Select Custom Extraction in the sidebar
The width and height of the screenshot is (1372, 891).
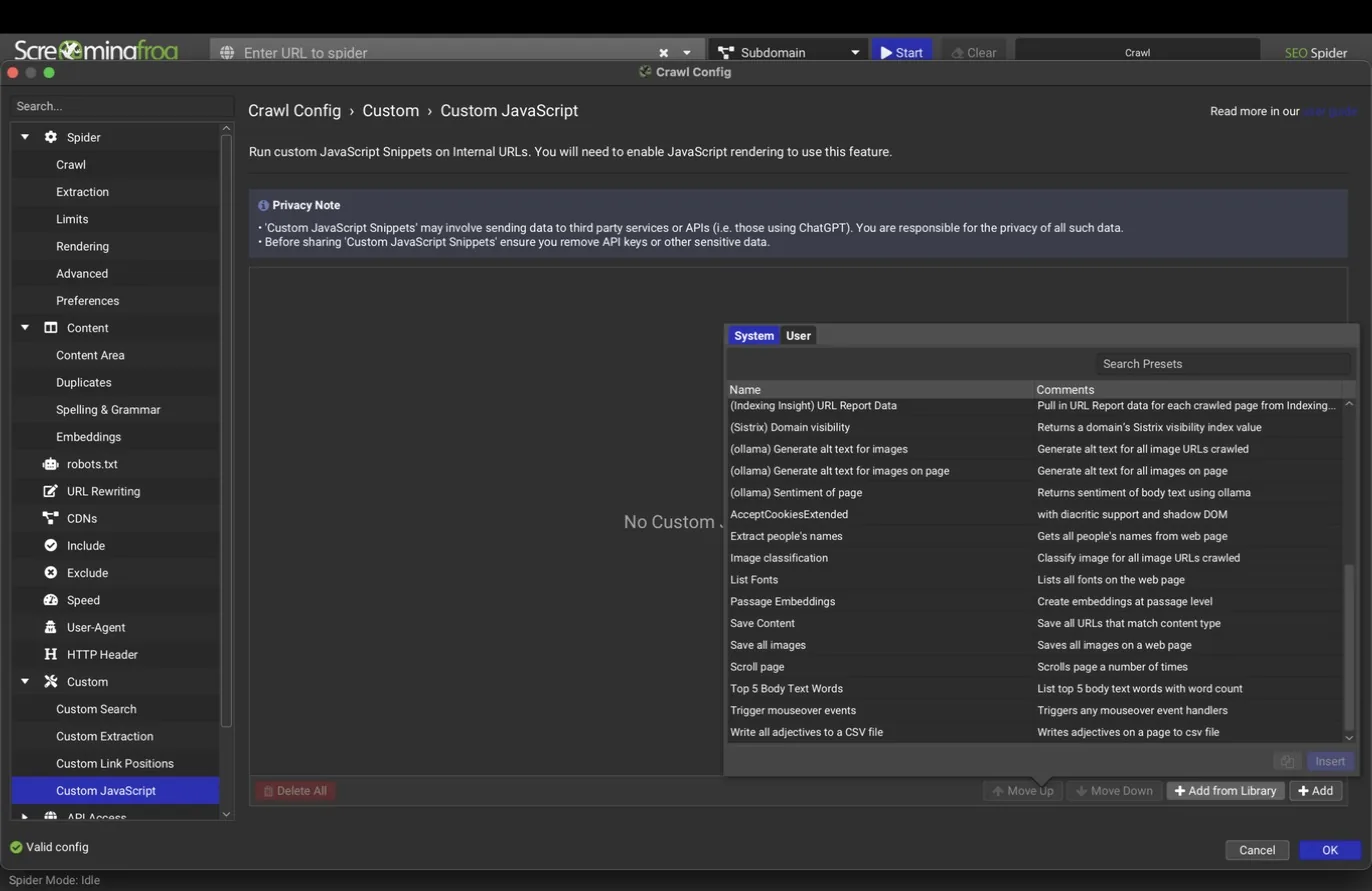coord(105,736)
